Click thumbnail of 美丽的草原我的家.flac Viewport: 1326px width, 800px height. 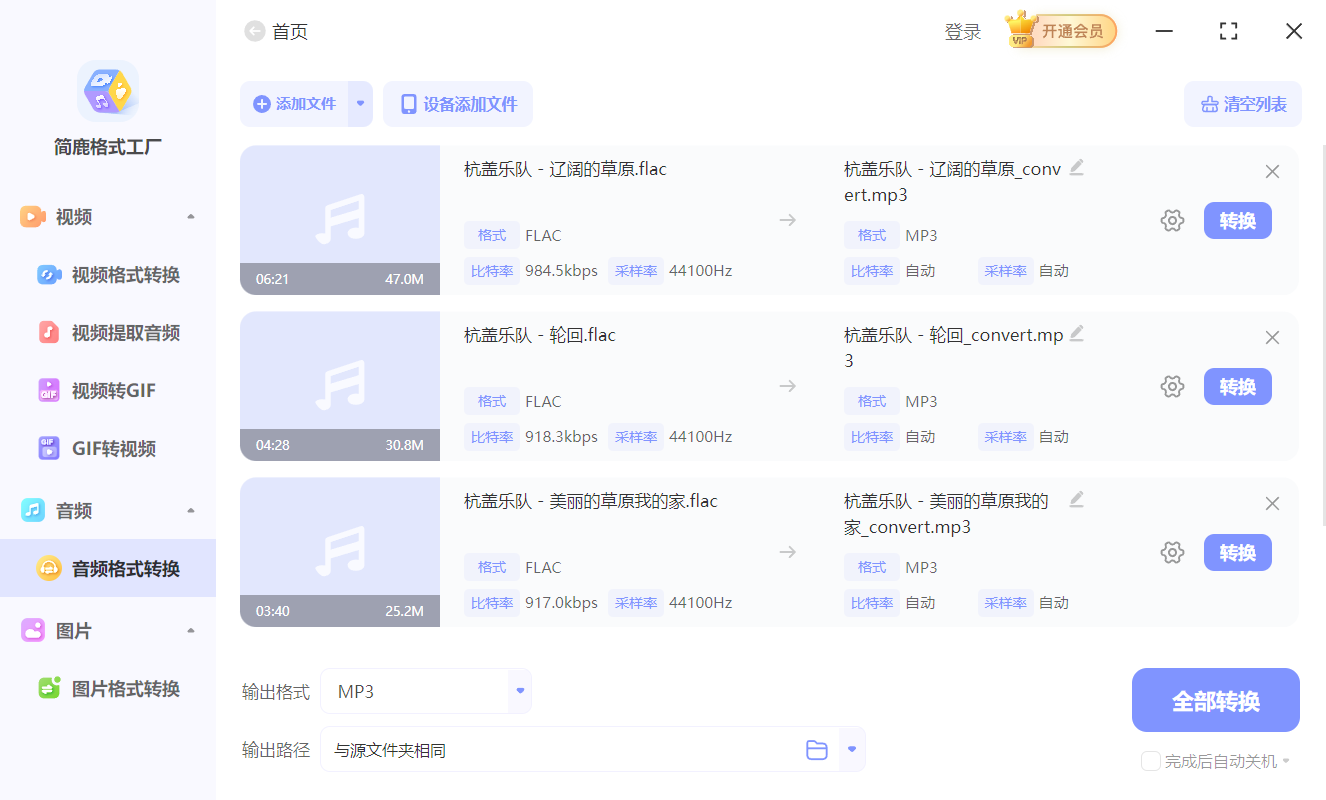point(340,552)
